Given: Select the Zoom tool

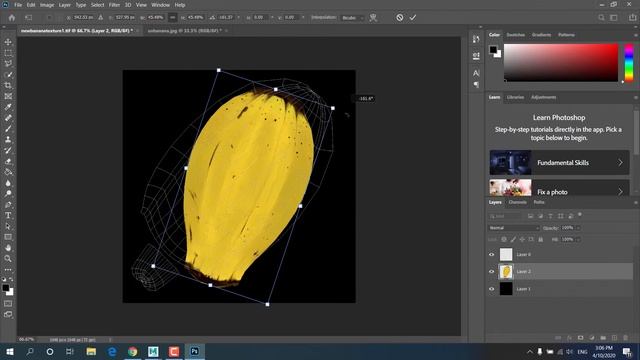Looking at the screenshot, I should (8, 258).
